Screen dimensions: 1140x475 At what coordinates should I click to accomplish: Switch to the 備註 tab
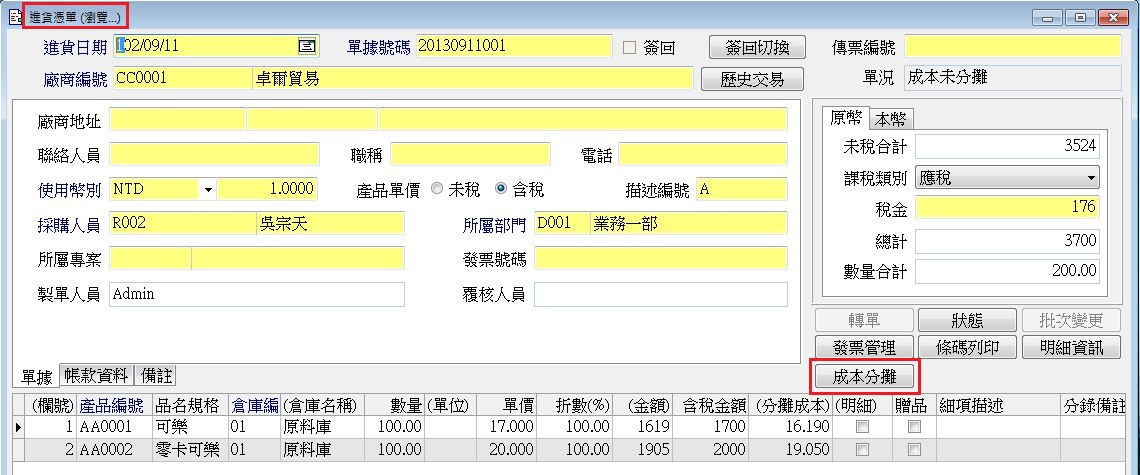(x=155, y=376)
